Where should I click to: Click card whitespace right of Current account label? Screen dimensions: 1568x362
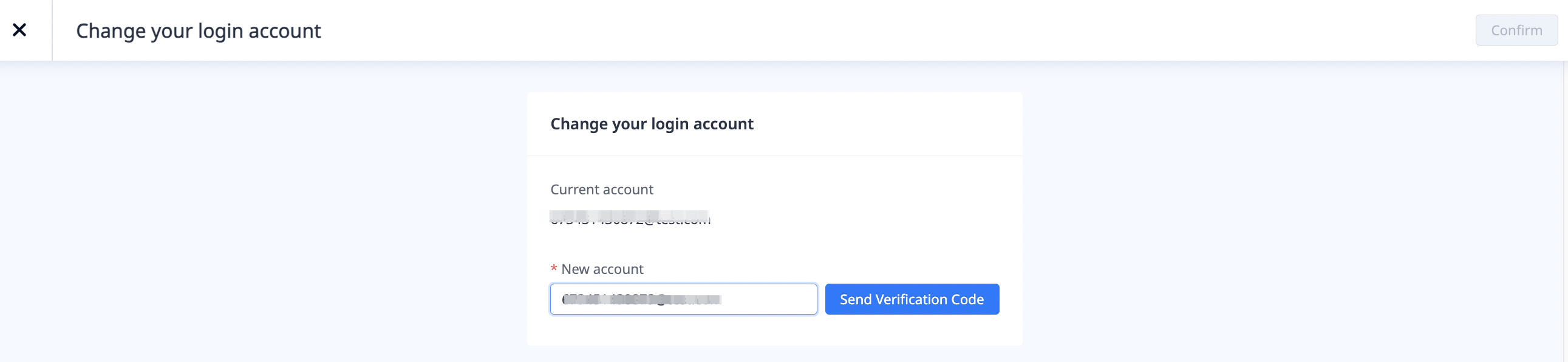(x=852, y=190)
